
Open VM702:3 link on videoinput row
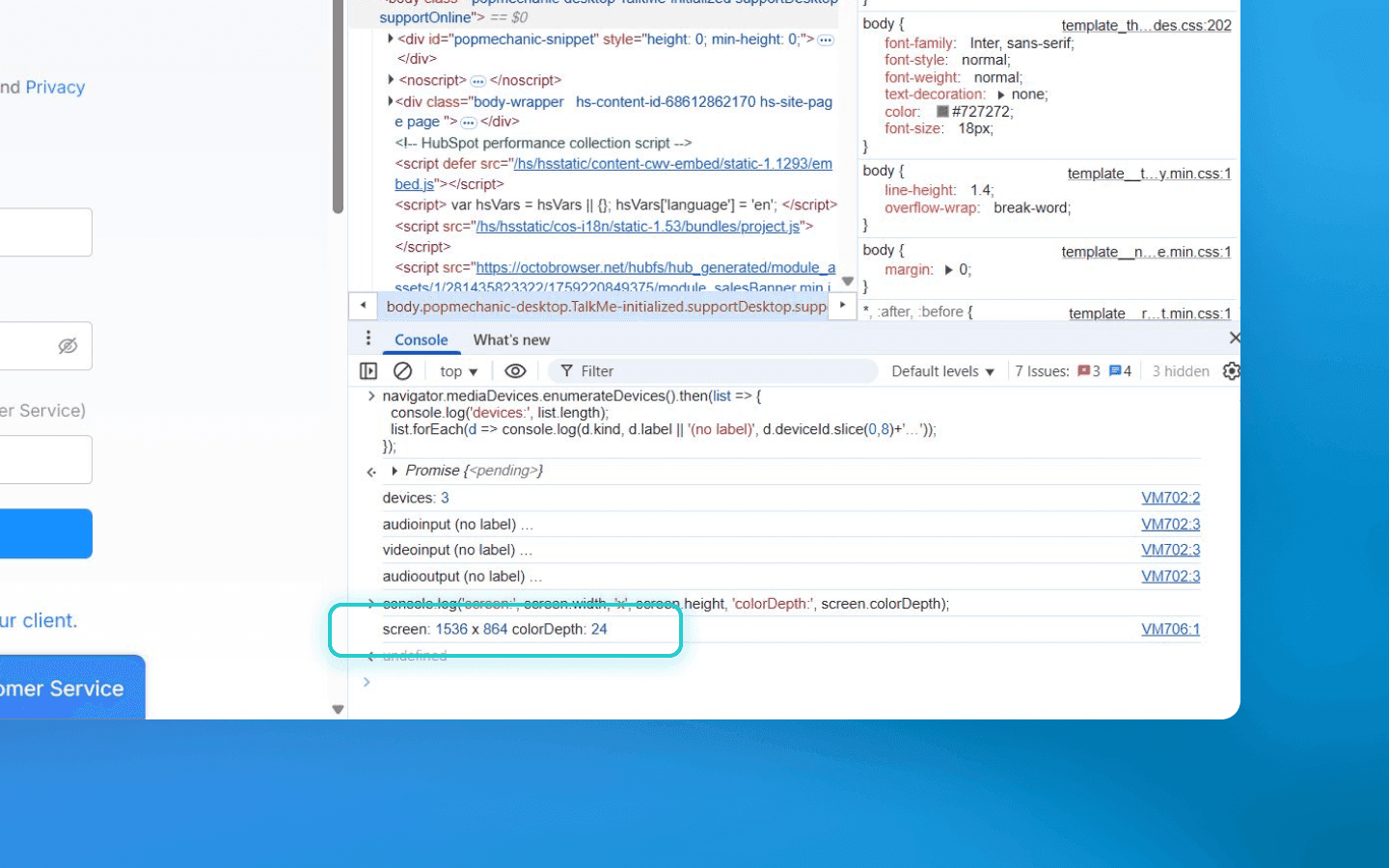pos(1170,550)
